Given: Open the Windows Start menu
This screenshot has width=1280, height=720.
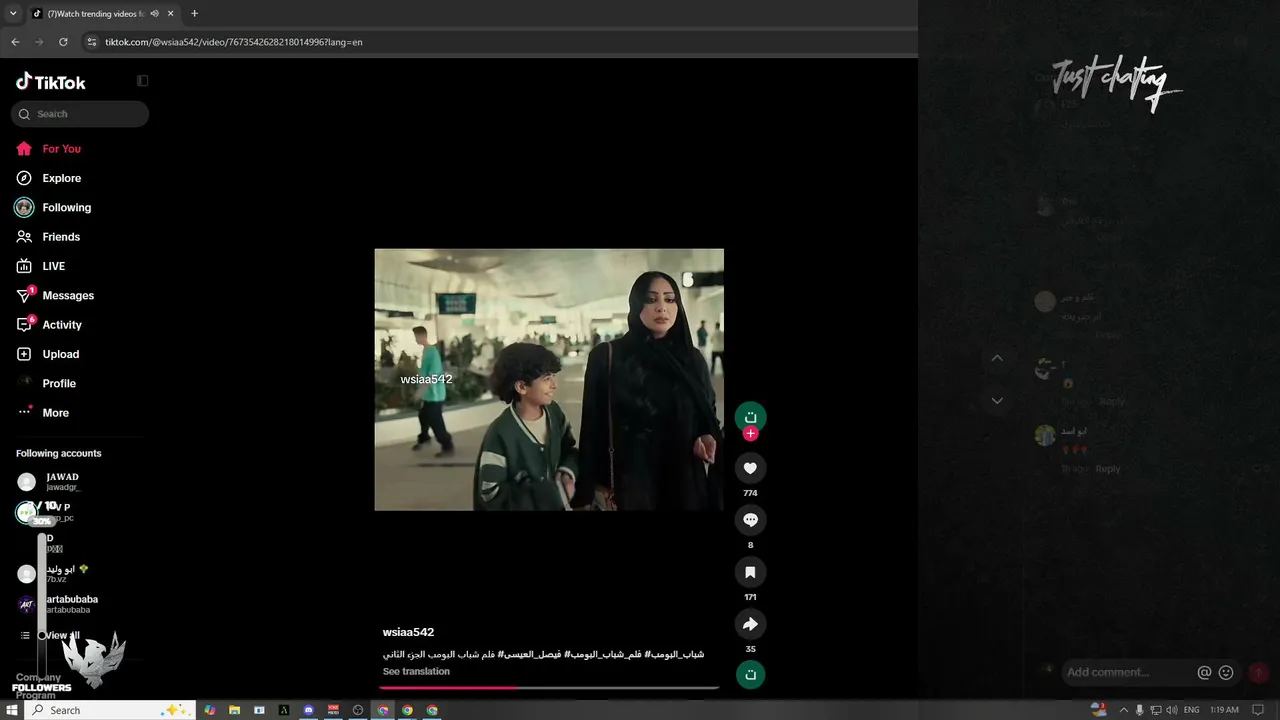Looking at the screenshot, I should (x=12, y=710).
